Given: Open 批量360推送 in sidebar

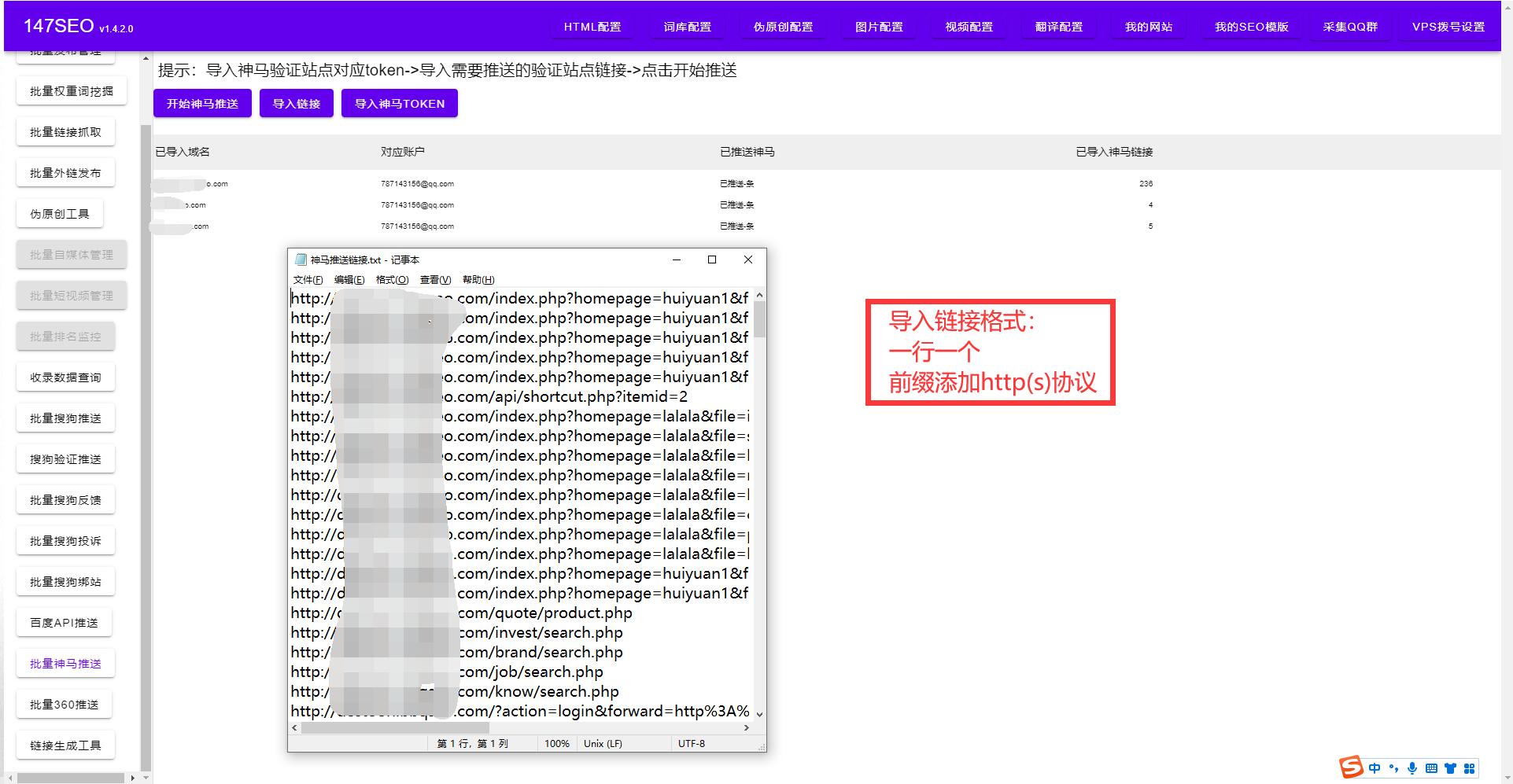Looking at the screenshot, I should click(64, 705).
